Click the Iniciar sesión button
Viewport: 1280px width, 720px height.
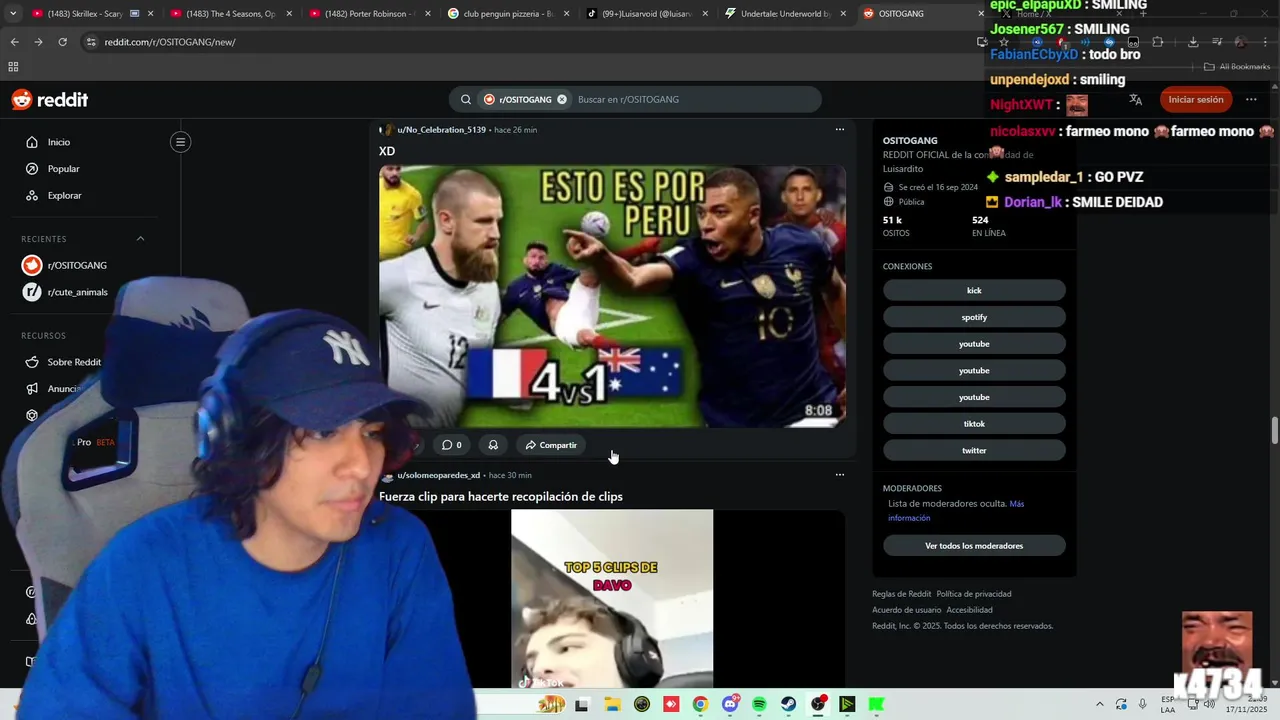pyautogui.click(x=1196, y=100)
